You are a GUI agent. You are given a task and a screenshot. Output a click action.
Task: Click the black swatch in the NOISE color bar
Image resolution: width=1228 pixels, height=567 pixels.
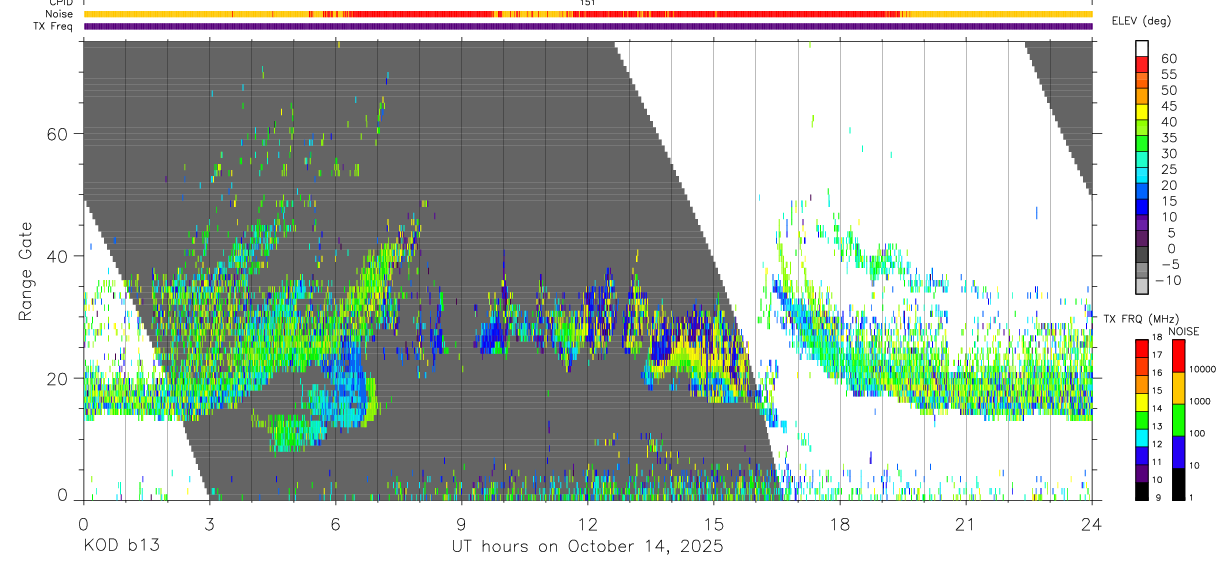tap(1178, 484)
